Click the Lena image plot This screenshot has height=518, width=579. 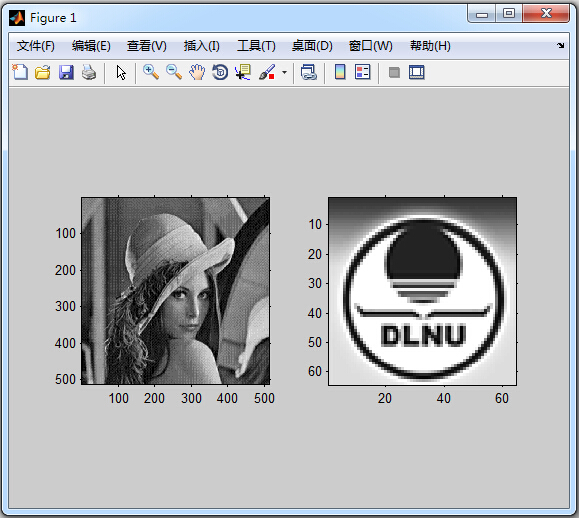pyautogui.click(x=176, y=291)
